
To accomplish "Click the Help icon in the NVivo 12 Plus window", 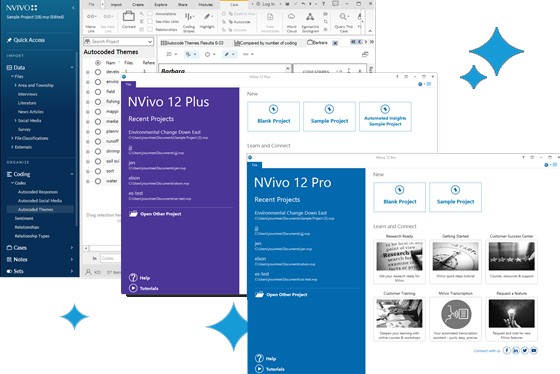I will point(133,278).
